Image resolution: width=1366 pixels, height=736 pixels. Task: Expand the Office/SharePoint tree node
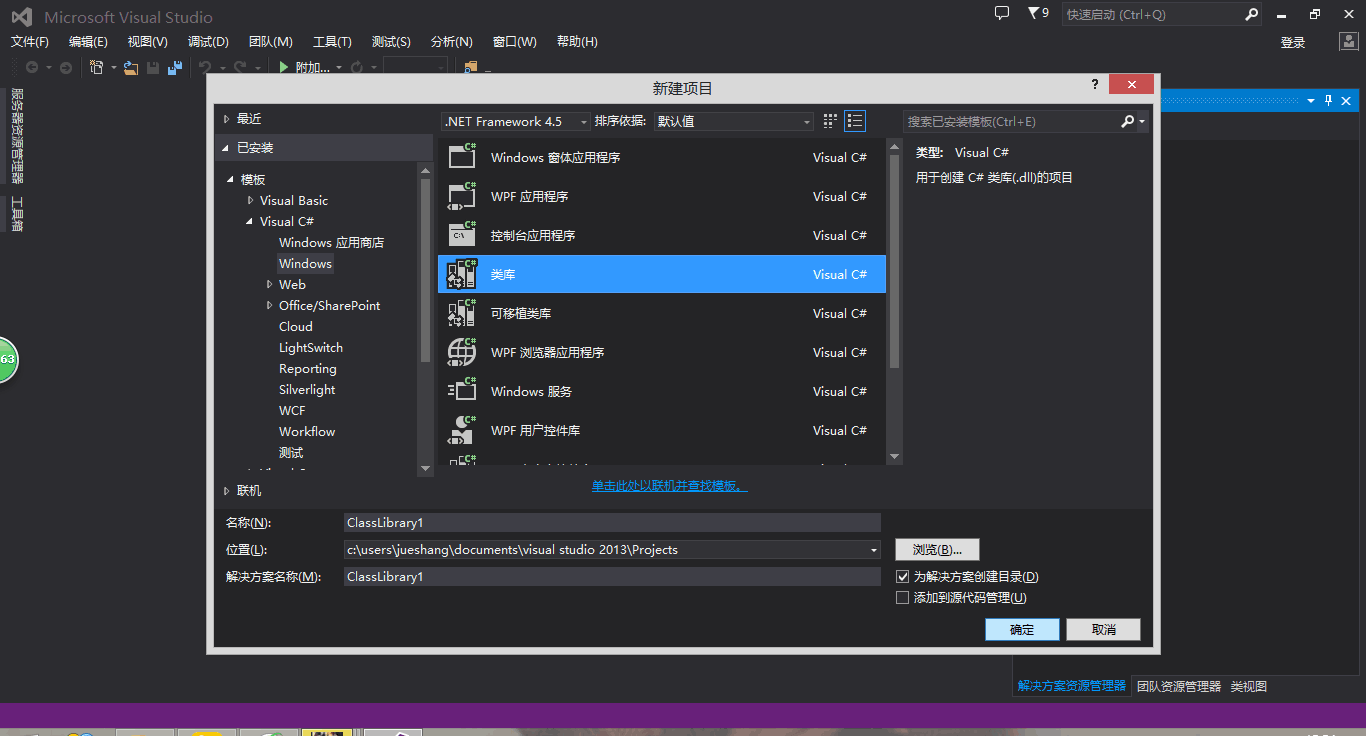pyautogui.click(x=270, y=305)
